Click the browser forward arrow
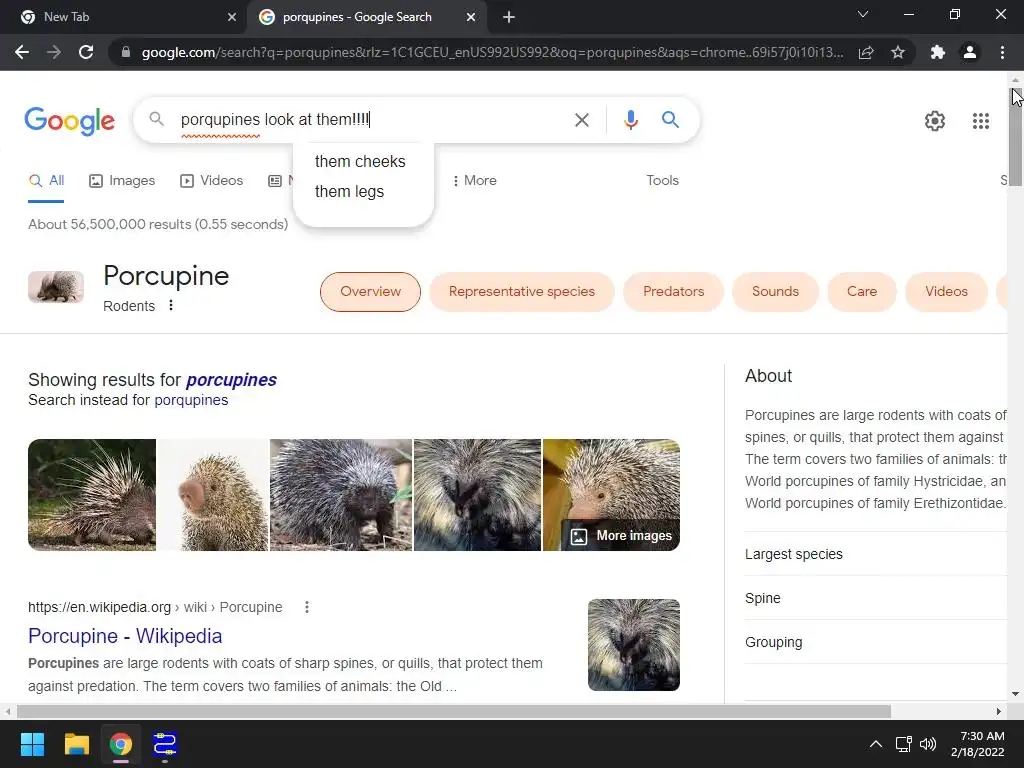Viewport: 1024px width, 768px height. 54,52
